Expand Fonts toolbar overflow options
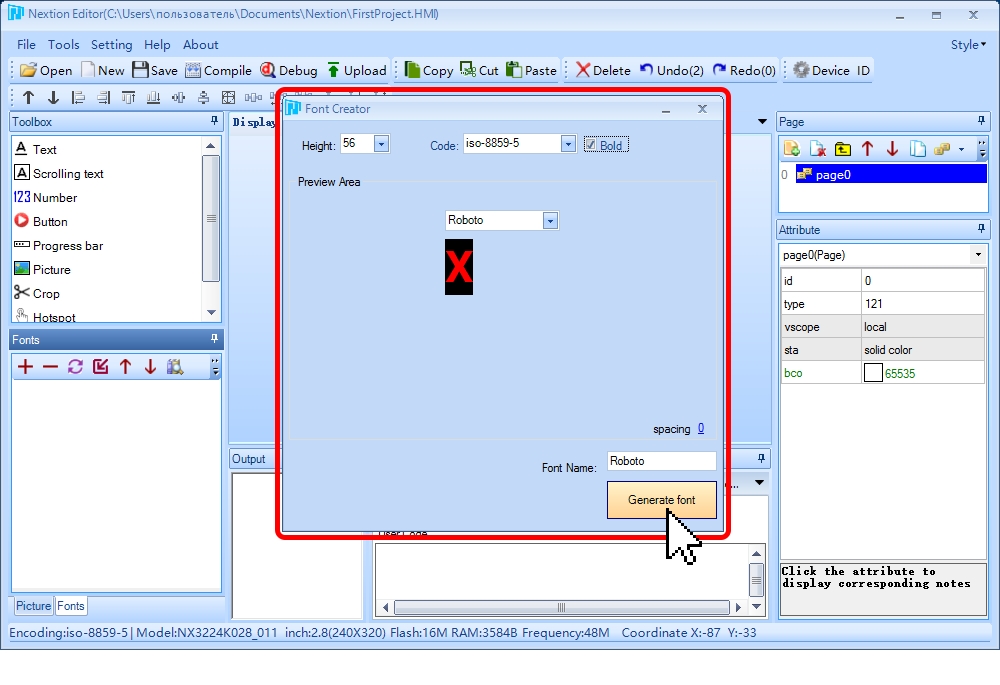The height and width of the screenshot is (685, 1000). [x=216, y=367]
